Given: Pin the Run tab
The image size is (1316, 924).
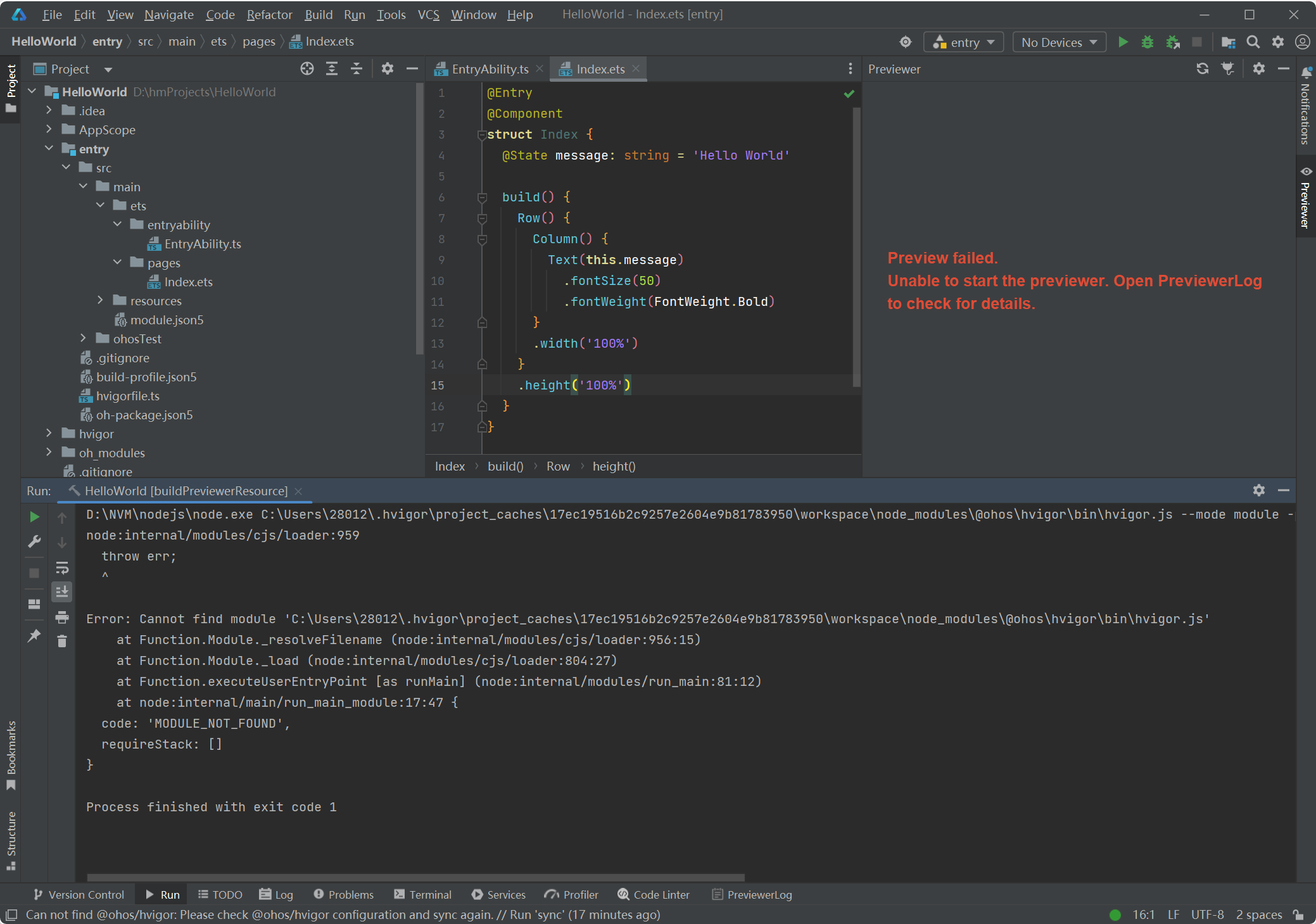Looking at the screenshot, I should coord(34,635).
